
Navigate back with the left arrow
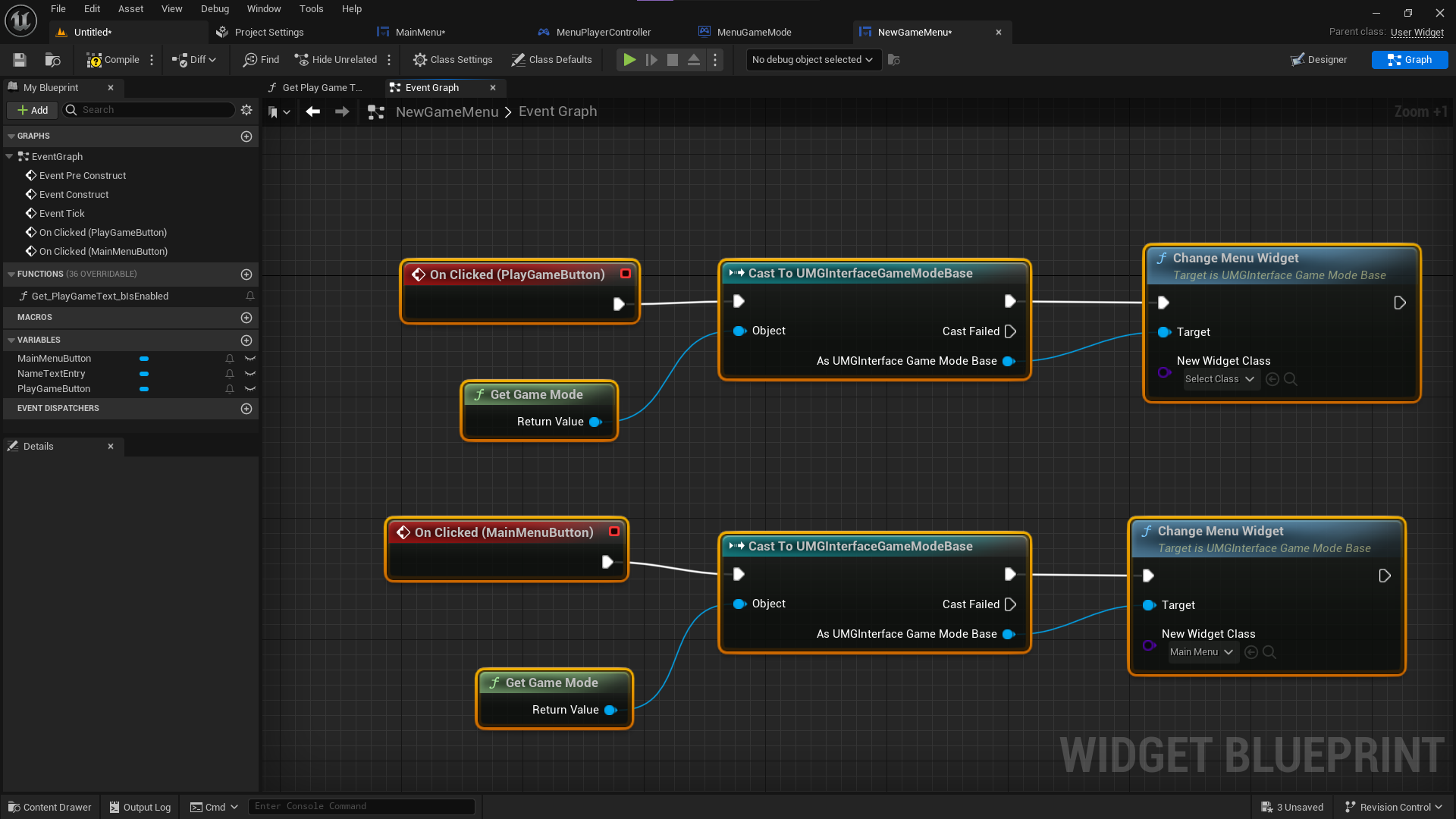(312, 111)
